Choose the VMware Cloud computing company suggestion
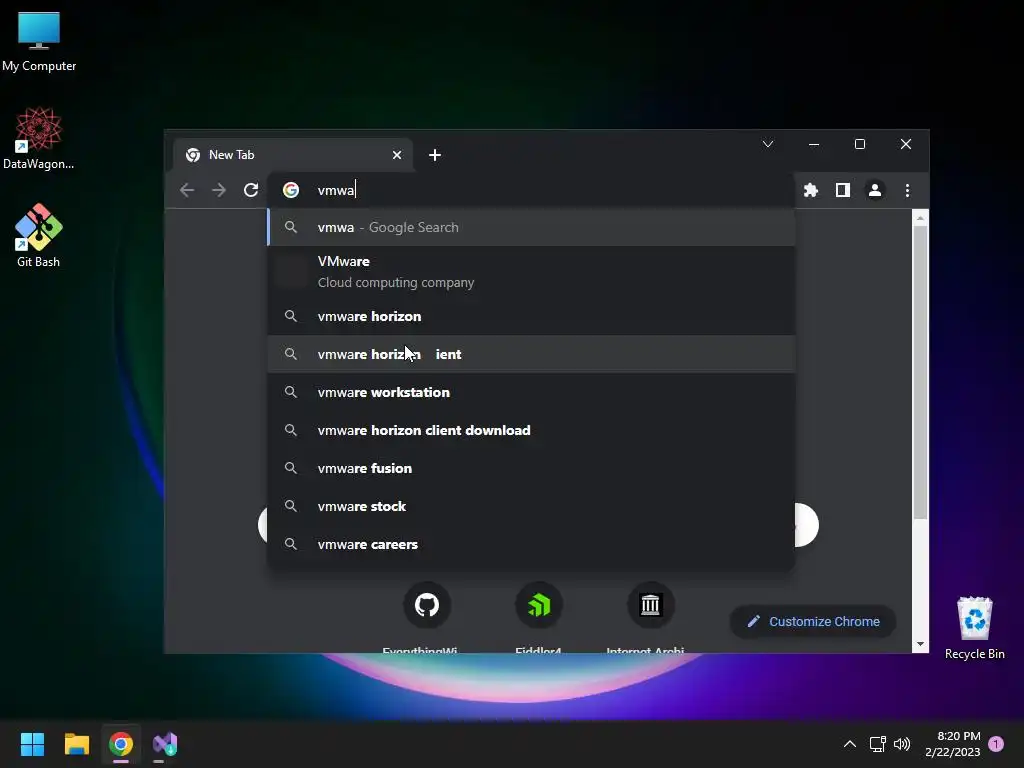 (531, 272)
